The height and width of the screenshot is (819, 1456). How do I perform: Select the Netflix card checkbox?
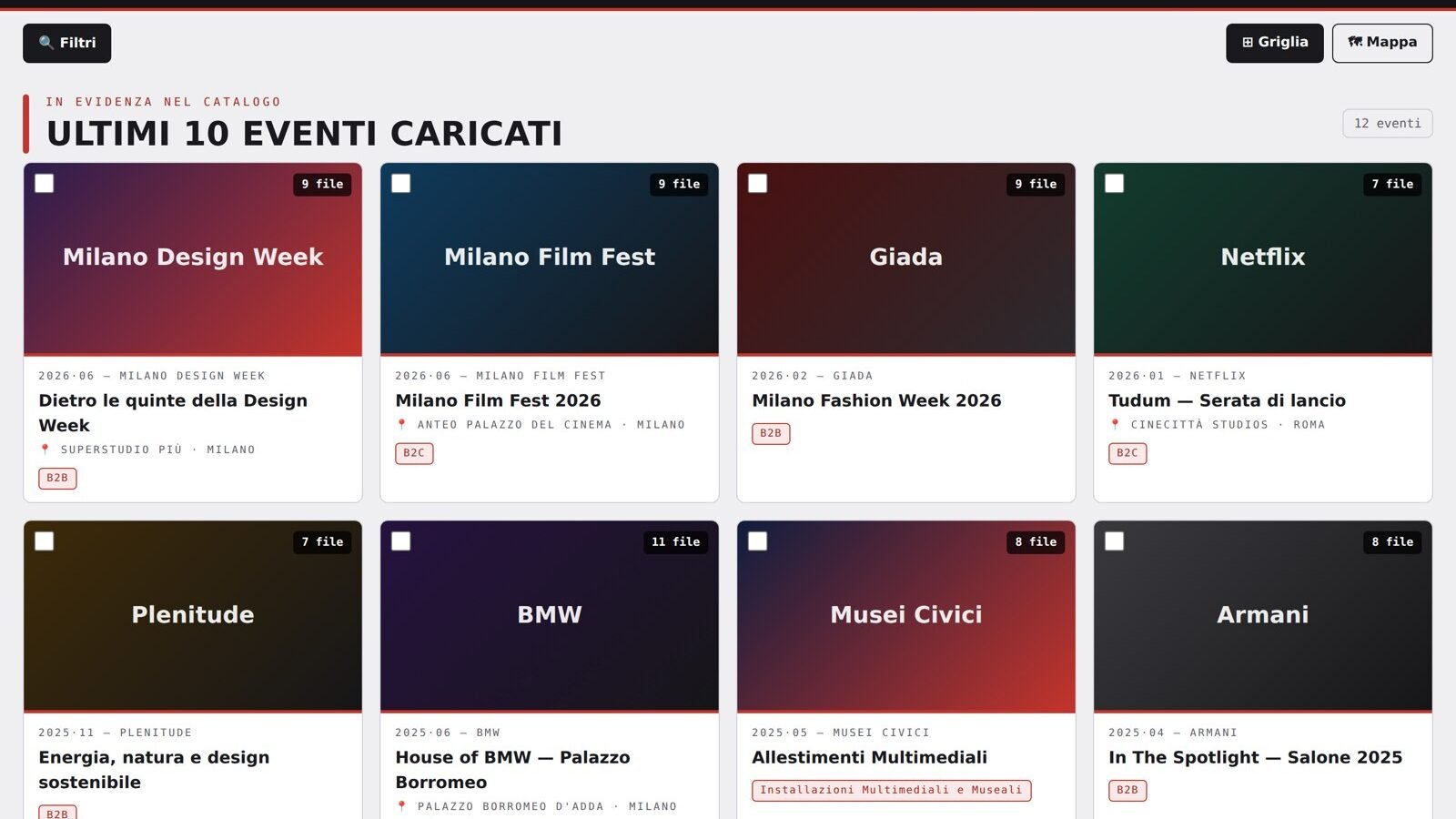point(1114,183)
